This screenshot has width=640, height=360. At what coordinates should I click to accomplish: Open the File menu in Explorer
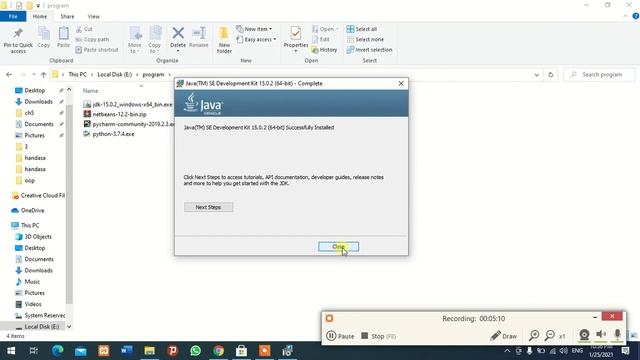(13, 16)
